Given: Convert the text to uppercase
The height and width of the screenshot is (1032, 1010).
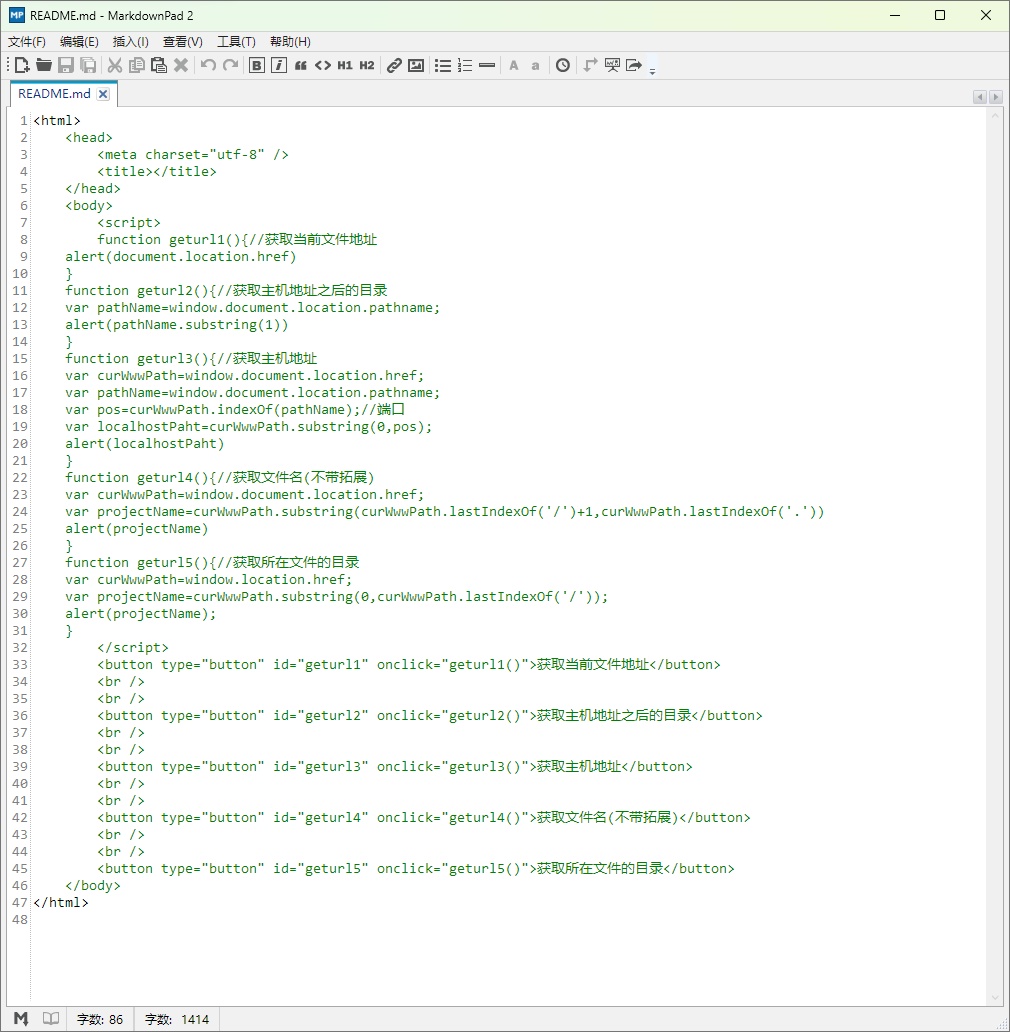Looking at the screenshot, I should point(514,65).
